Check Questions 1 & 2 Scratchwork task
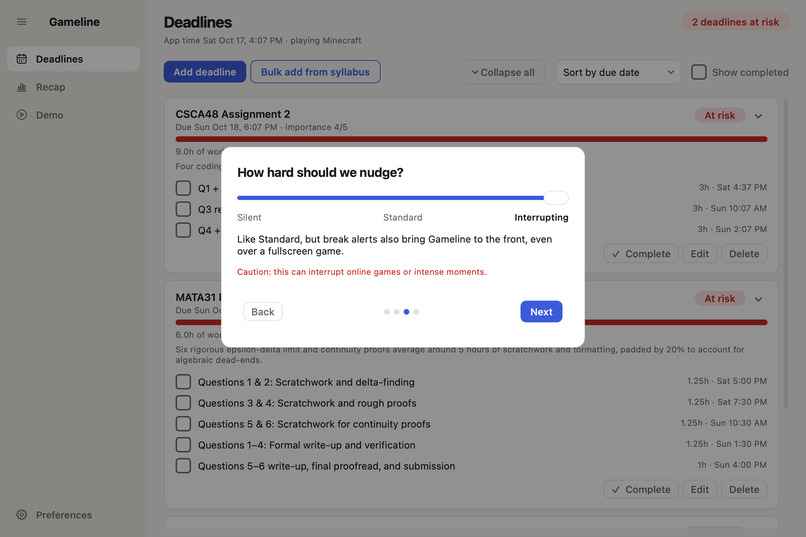The height and width of the screenshot is (537, 806). tap(183, 382)
